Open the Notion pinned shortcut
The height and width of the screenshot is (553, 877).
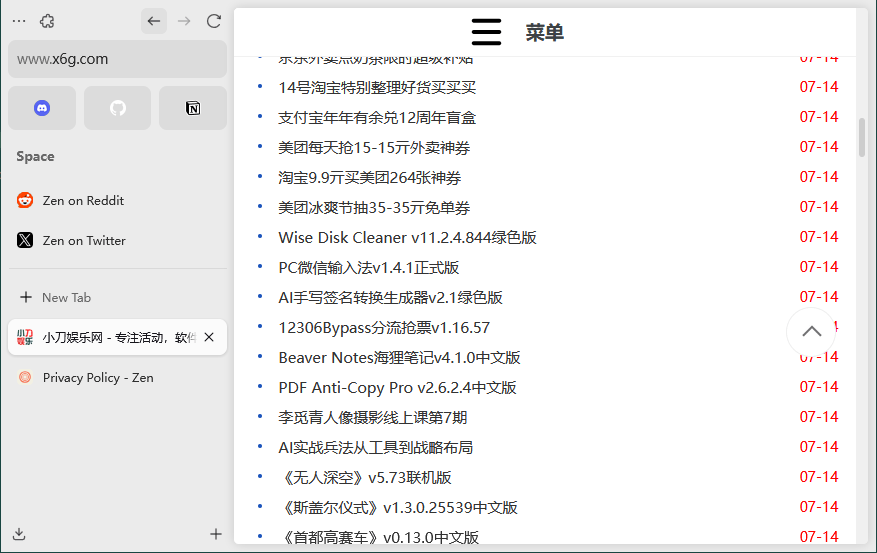tap(193, 108)
